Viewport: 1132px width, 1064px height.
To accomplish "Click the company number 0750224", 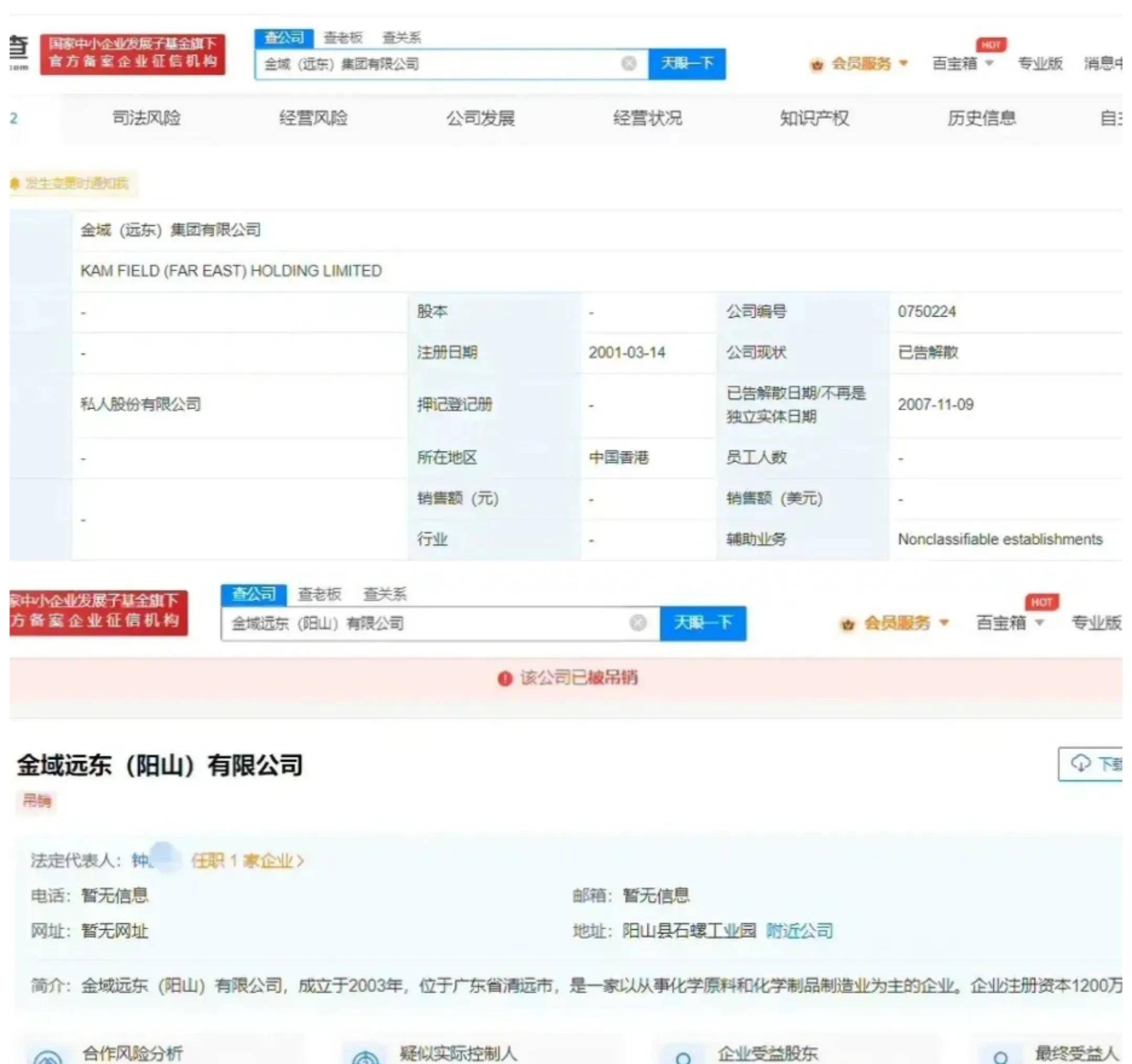I will pos(927,311).
